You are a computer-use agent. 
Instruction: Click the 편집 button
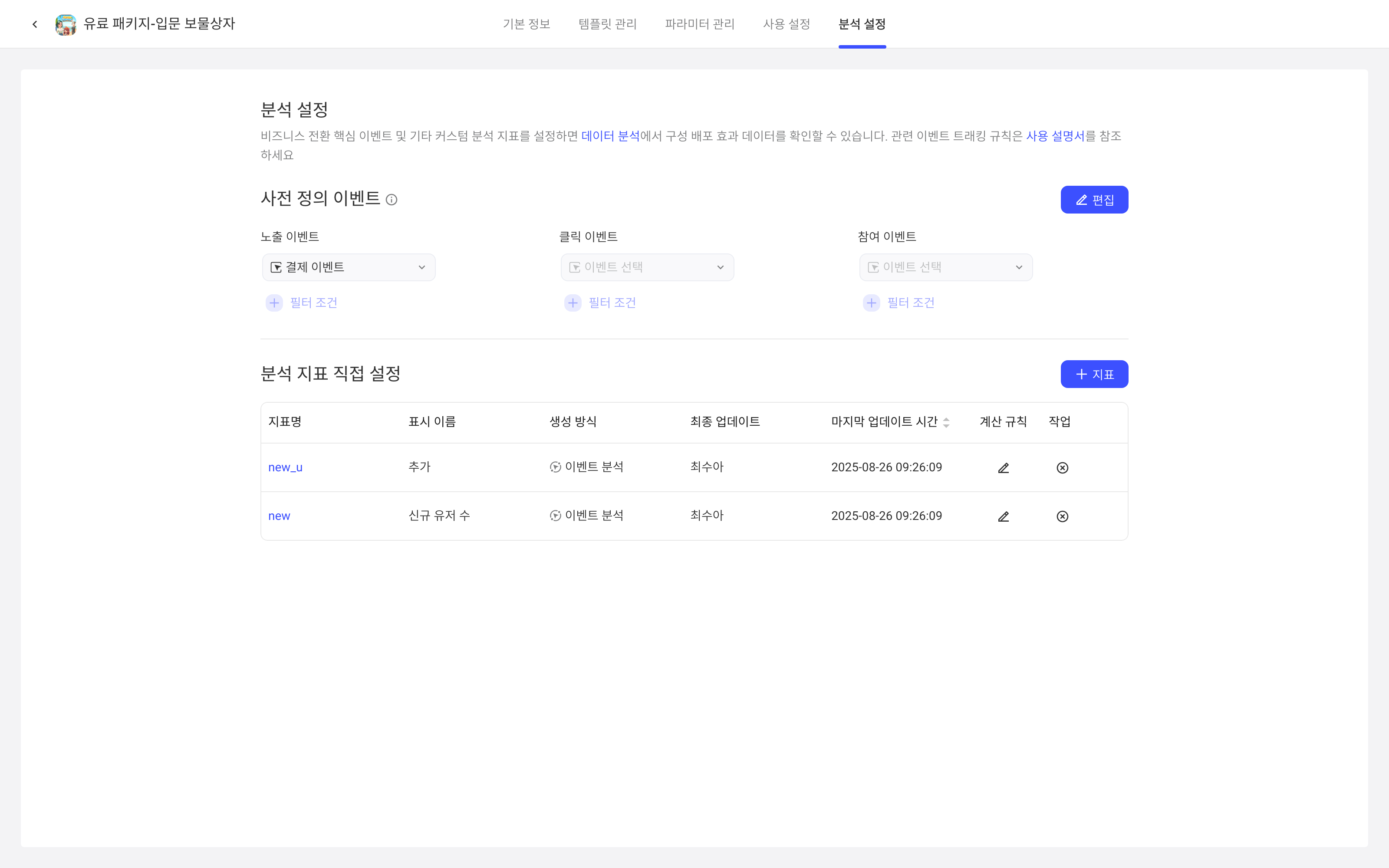tap(1094, 200)
